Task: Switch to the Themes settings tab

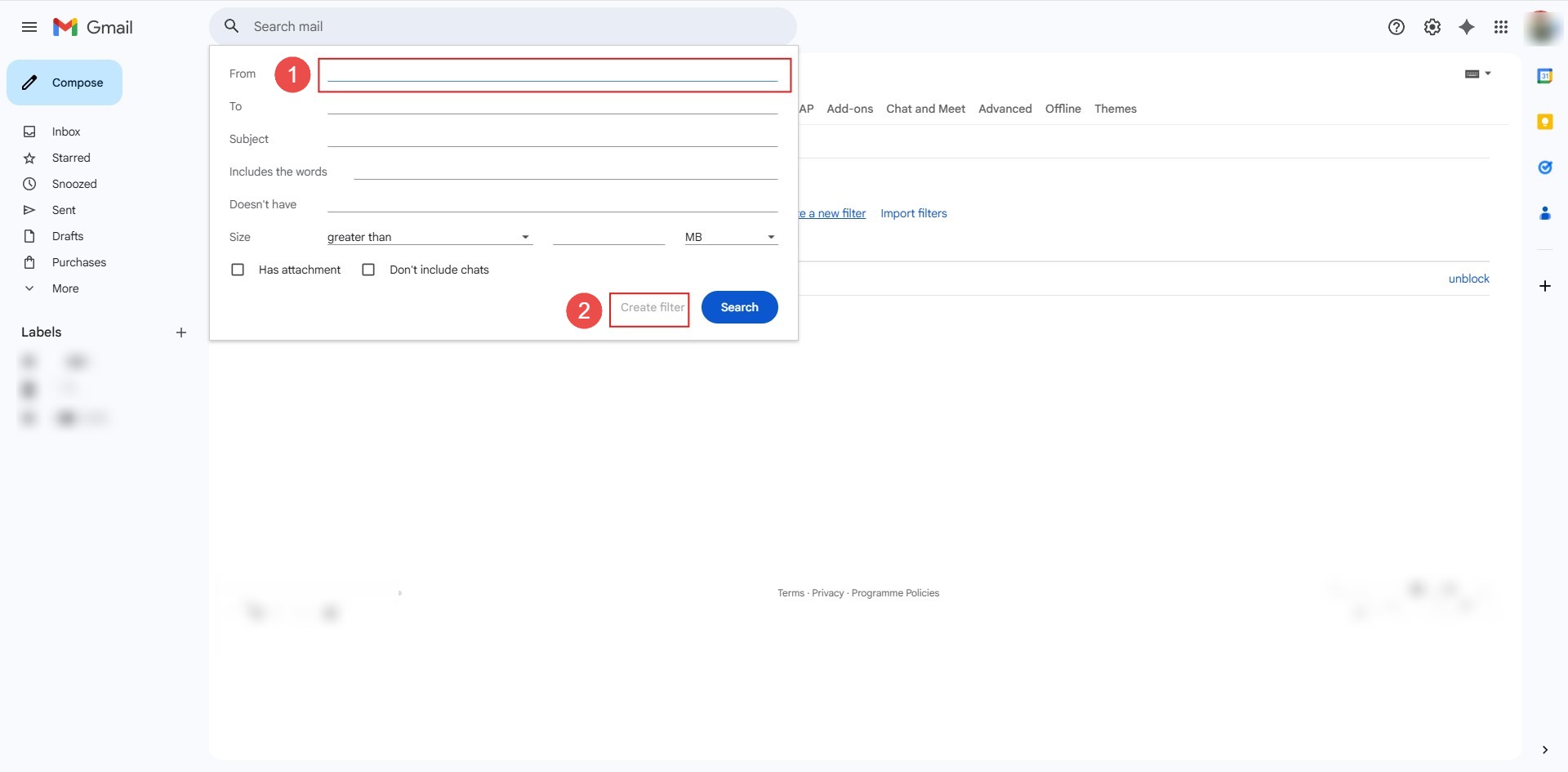Action: tap(1115, 109)
